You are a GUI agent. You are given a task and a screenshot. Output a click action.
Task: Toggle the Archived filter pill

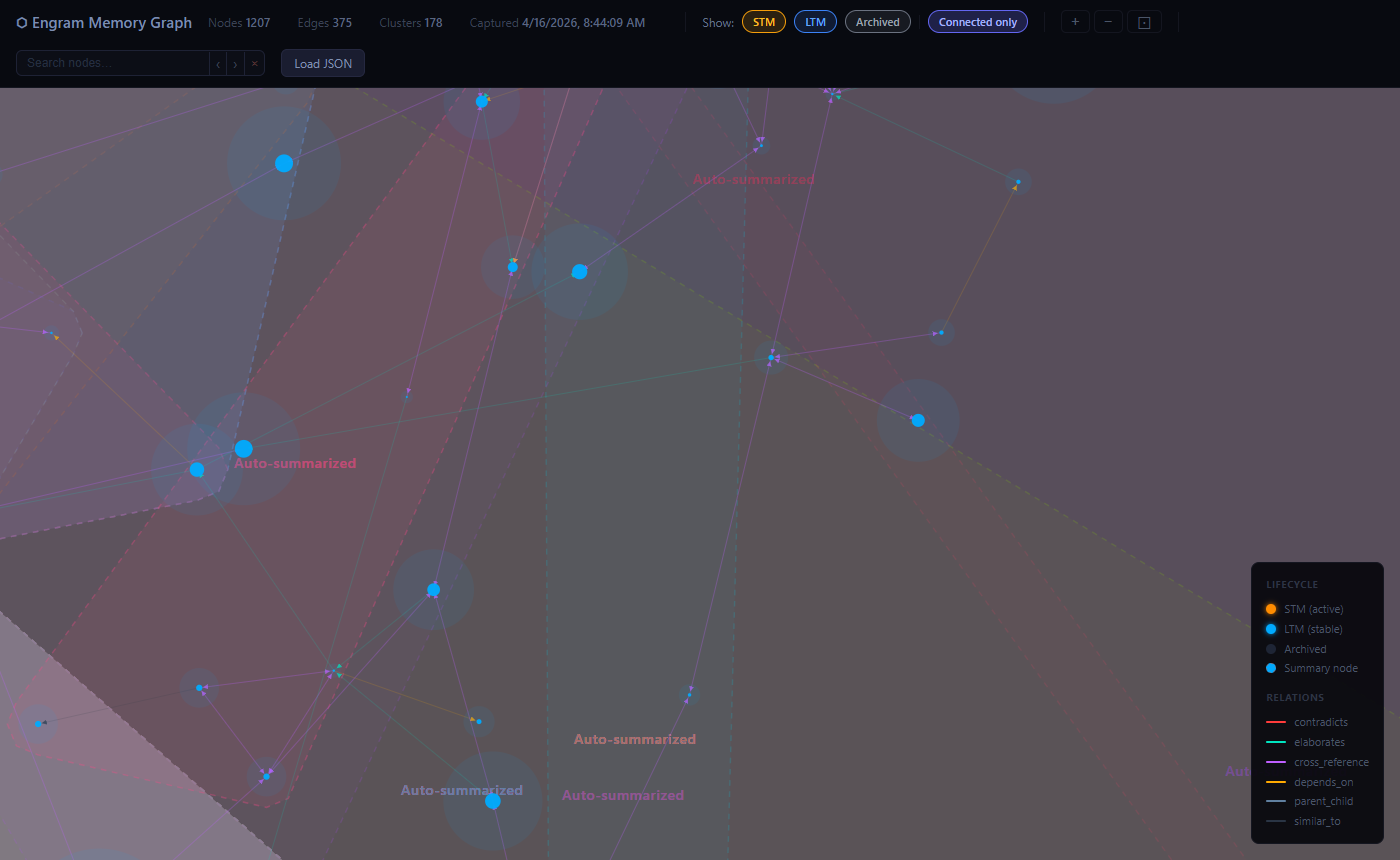(x=877, y=21)
